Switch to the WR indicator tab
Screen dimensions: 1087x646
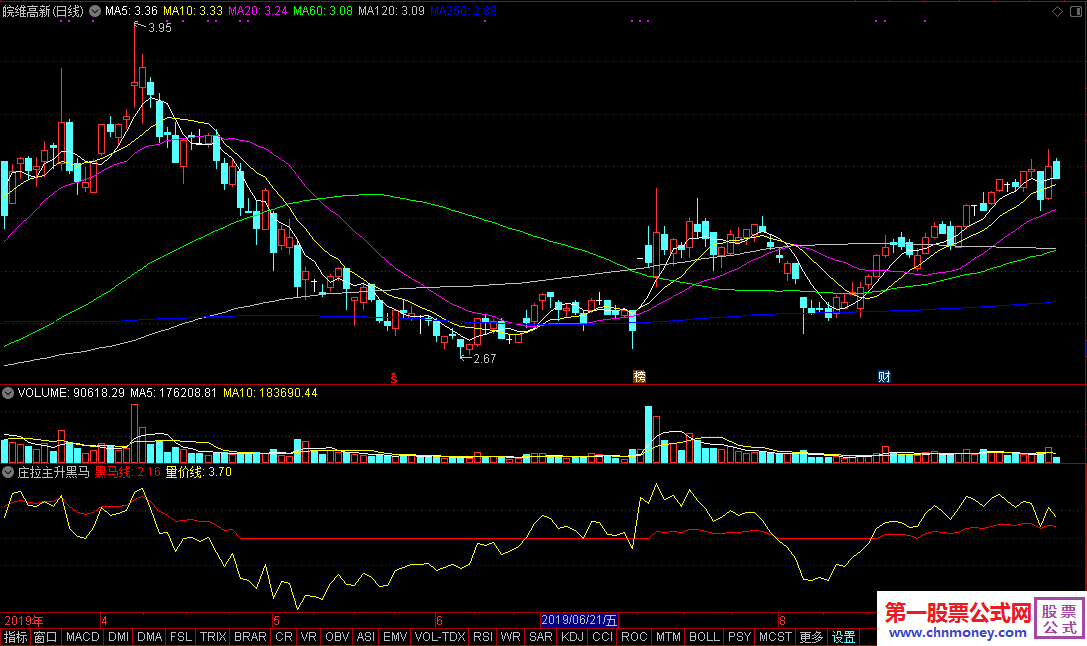[510, 637]
